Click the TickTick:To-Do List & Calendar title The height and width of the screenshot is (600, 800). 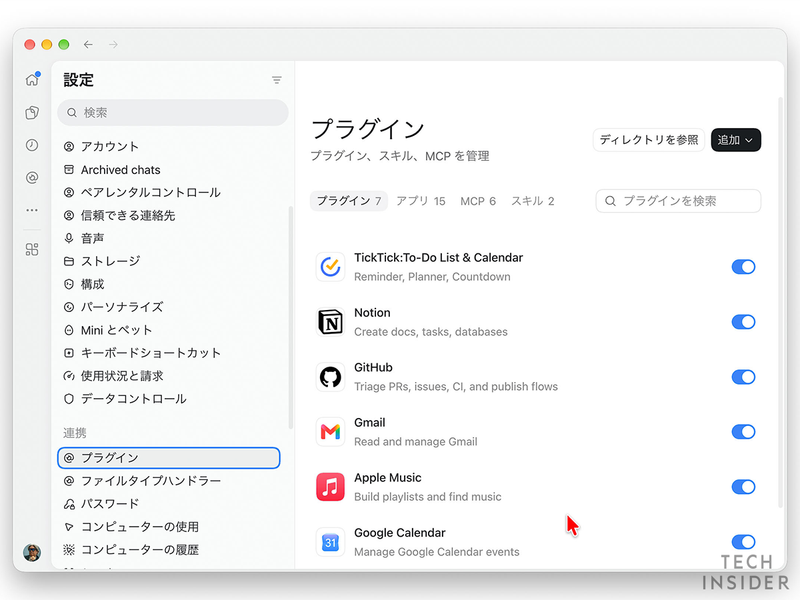coord(438,258)
